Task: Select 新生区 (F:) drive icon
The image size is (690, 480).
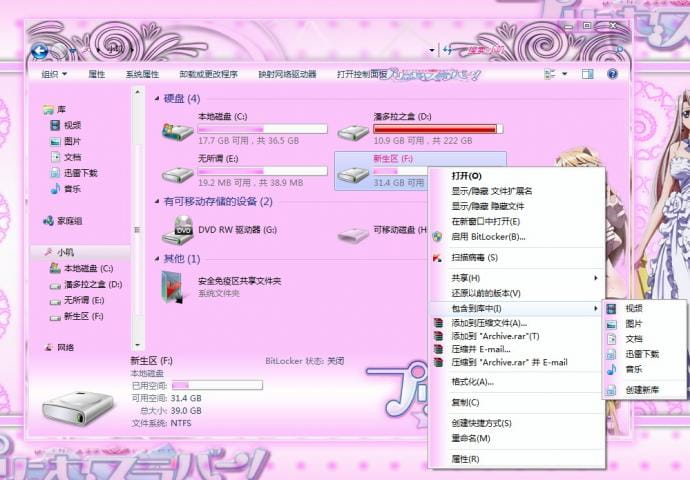Action: point(353,175)
